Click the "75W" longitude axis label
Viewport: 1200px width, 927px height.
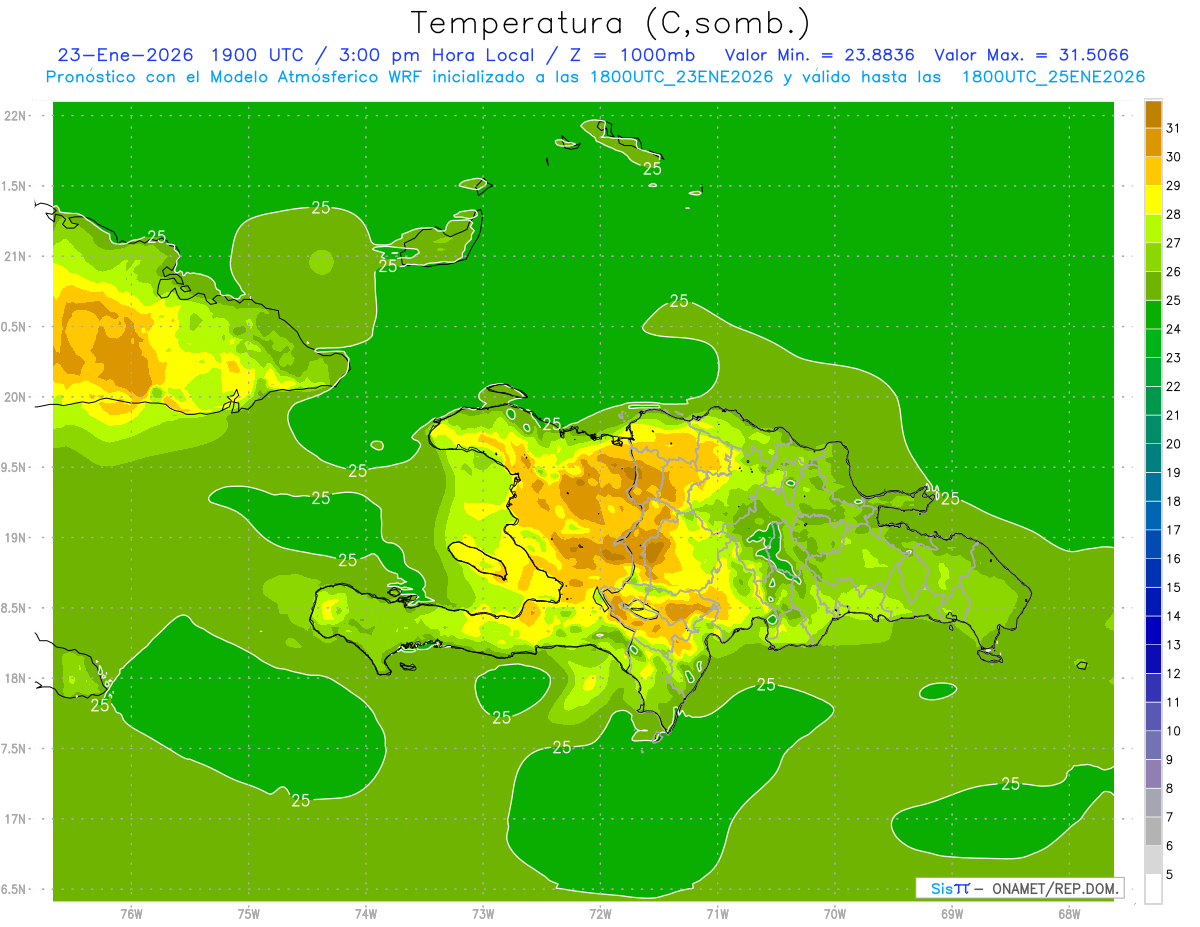coord(249,913)
